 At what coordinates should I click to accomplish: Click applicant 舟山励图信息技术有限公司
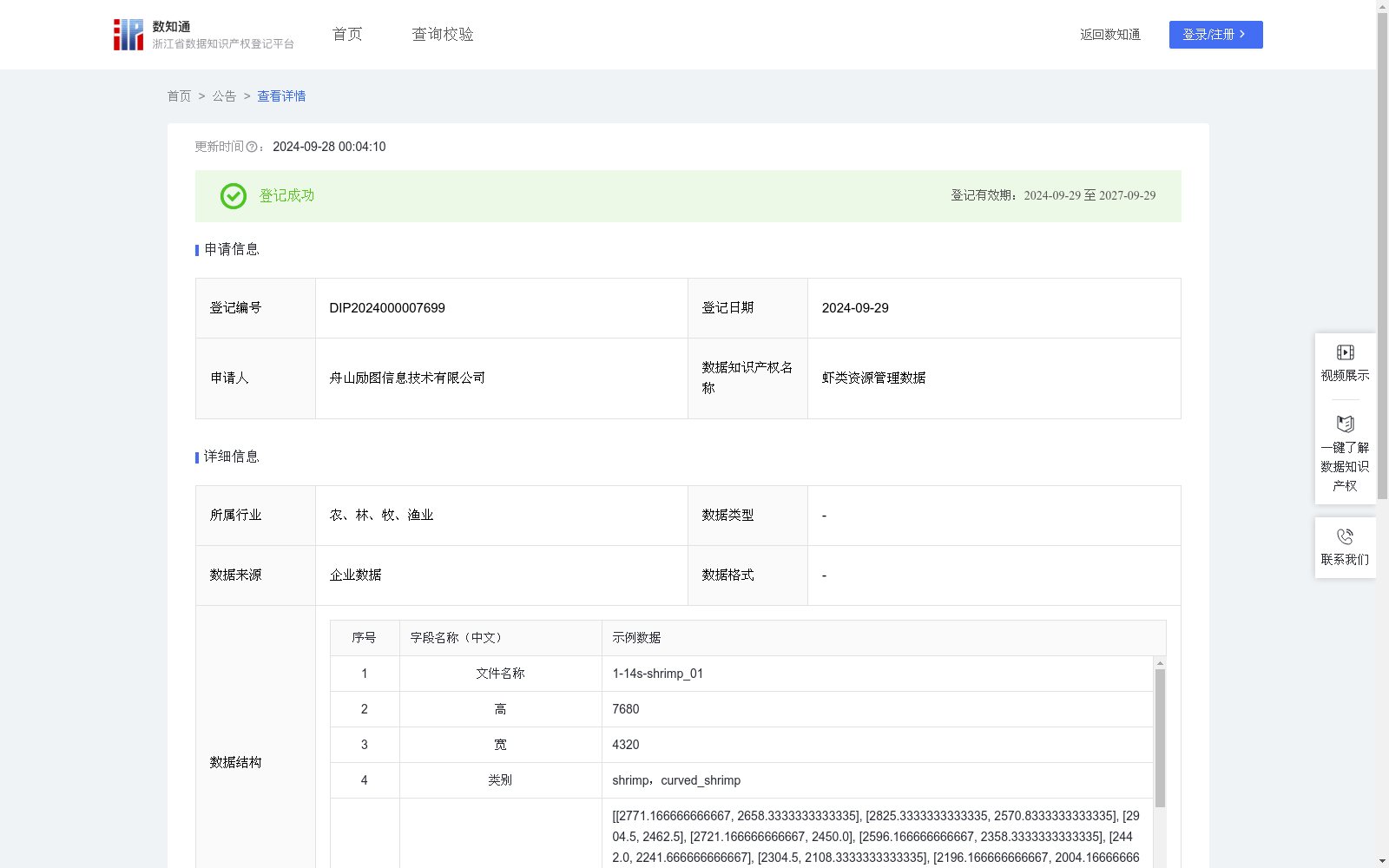pos(407,378)
